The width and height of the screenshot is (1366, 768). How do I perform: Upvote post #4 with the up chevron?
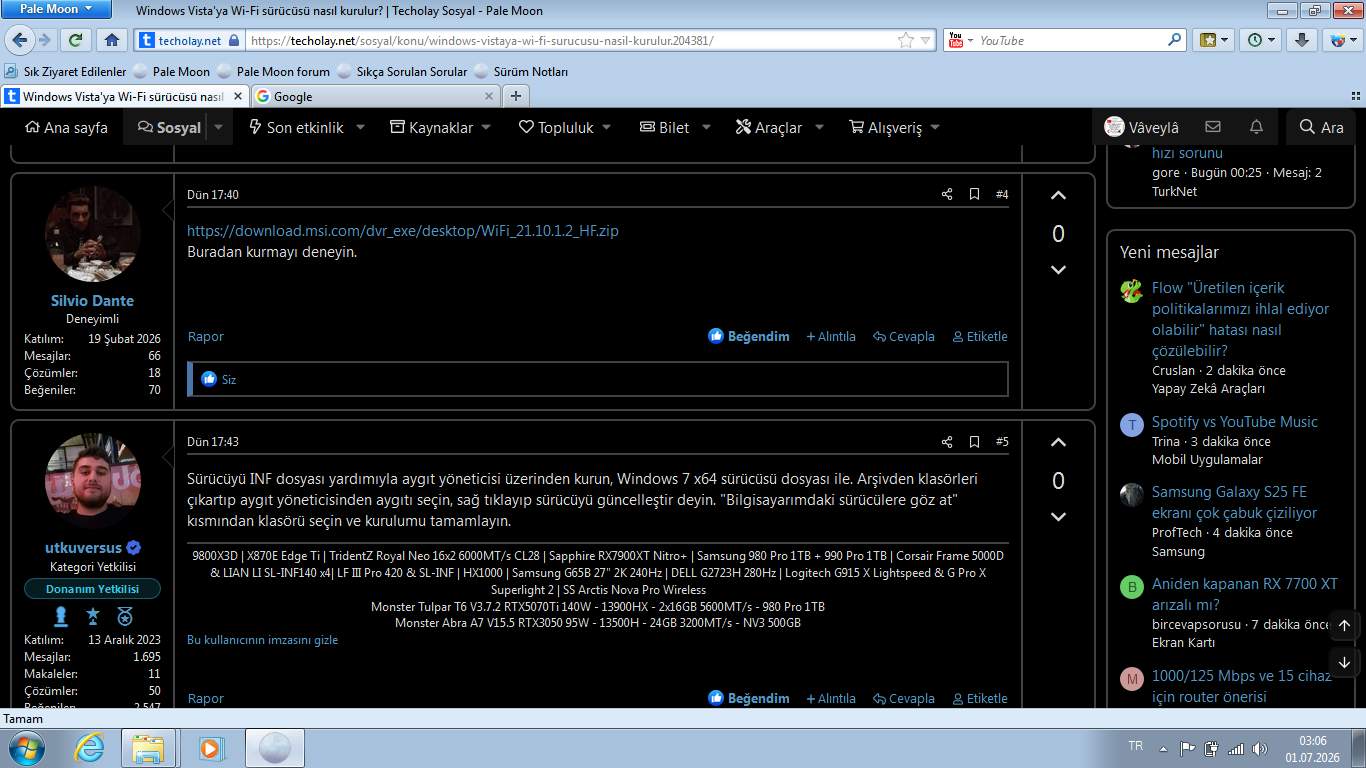point(1058,196)
